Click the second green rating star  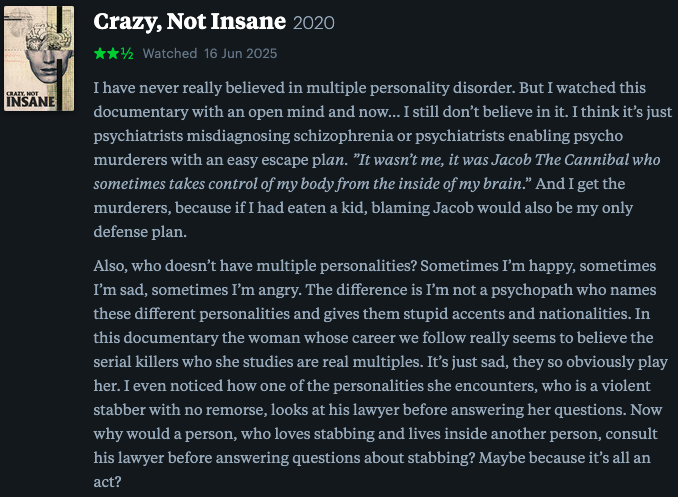pyautogui.click(x=113, y=54)
